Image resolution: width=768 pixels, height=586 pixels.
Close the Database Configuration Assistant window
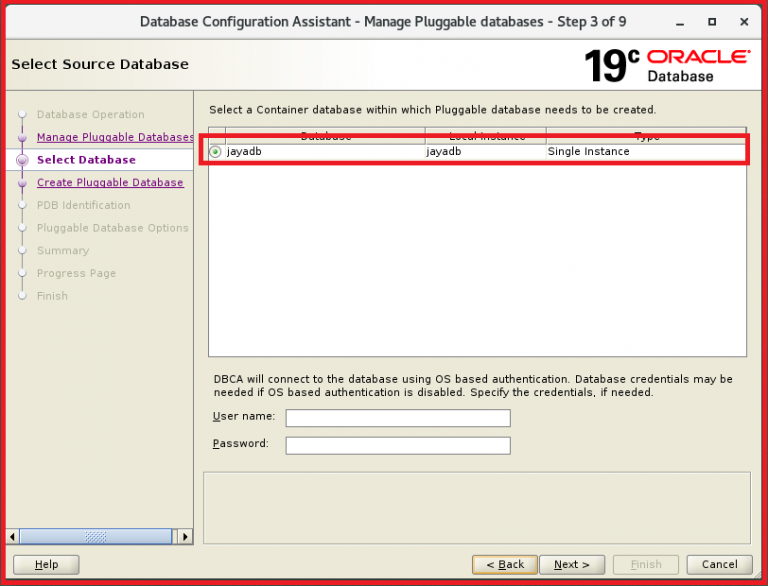[x=743, y=21]
